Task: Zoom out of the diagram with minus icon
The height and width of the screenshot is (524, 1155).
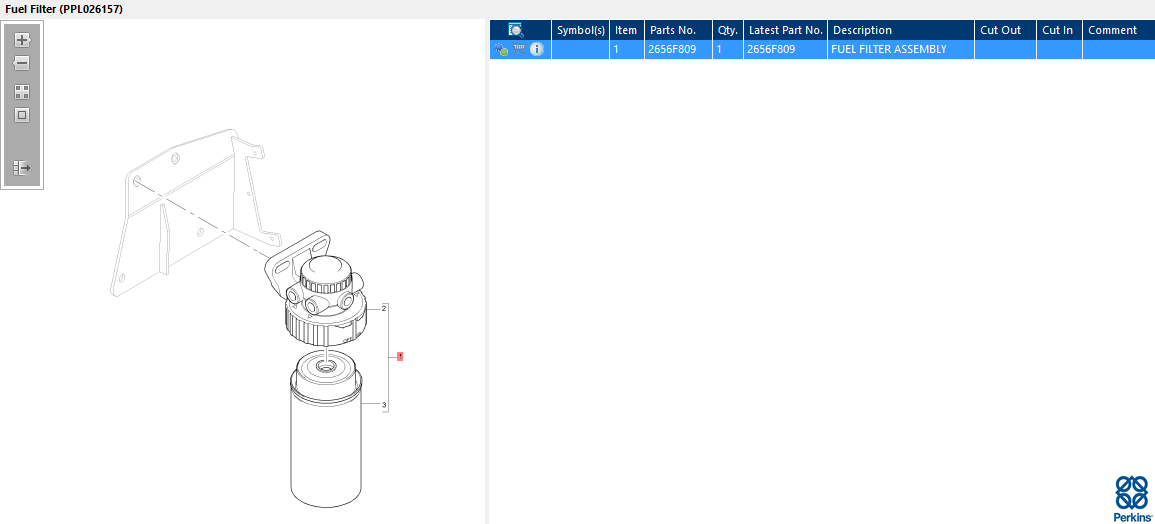Action: coord(22,63)
